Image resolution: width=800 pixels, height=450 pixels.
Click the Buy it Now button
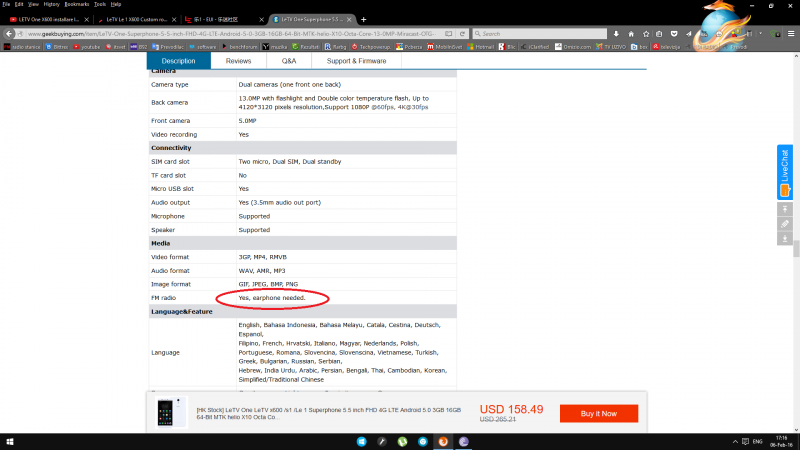(x=598, y=413)
